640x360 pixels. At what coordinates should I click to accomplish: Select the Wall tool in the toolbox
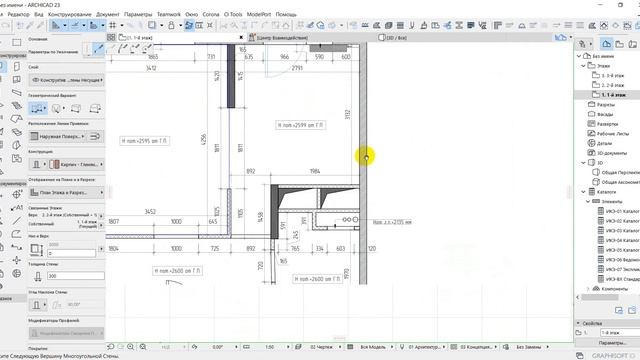(2, 66)
